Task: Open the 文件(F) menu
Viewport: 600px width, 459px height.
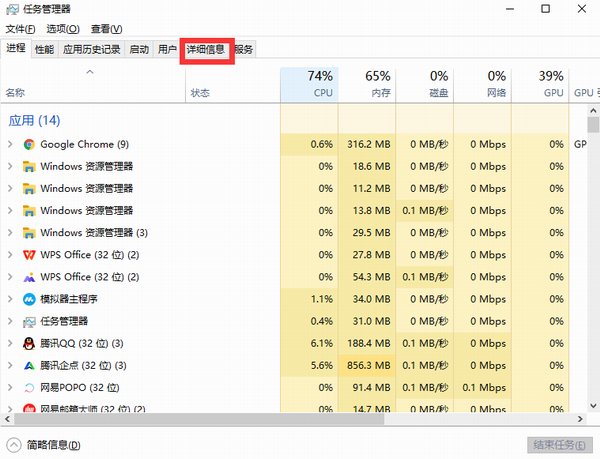Action: coord(22,29)
